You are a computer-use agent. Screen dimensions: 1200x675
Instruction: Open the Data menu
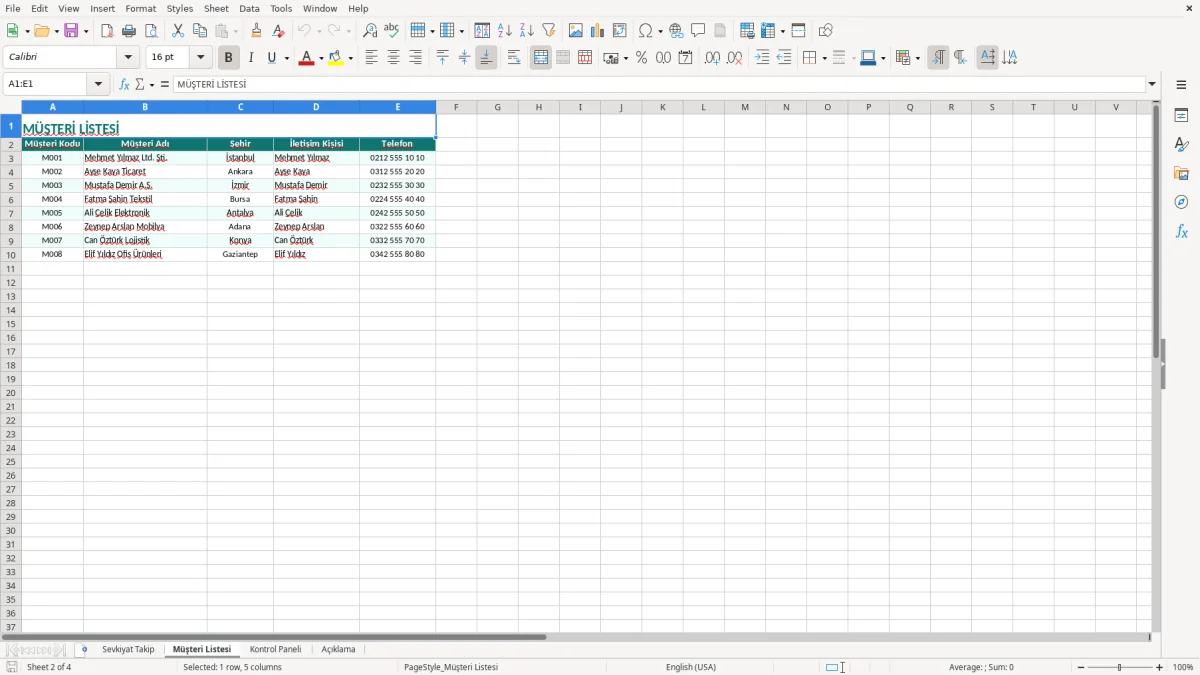coord(249,8)
